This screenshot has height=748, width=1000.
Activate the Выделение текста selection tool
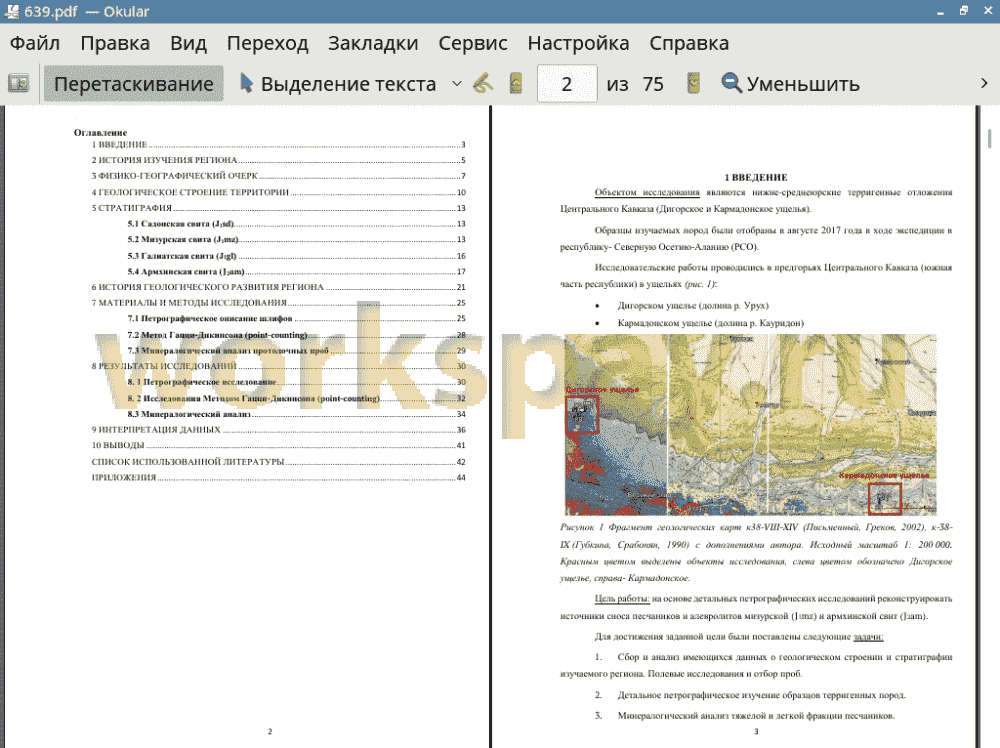(338, 84)
